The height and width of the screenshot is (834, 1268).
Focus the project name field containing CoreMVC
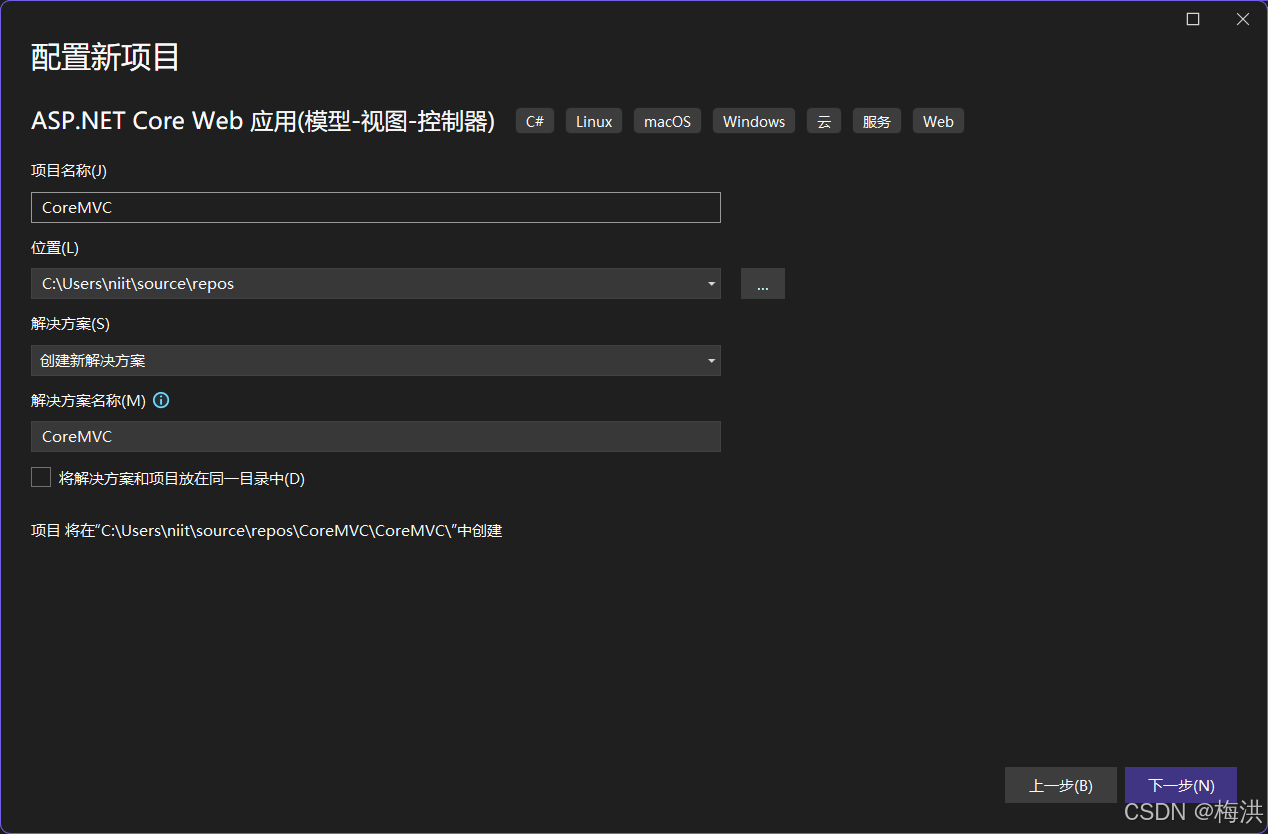pos(376,207)
